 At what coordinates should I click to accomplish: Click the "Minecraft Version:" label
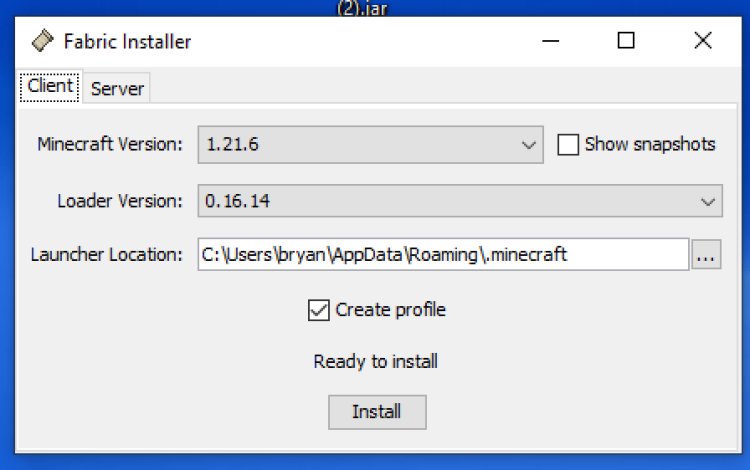point(110,144)
